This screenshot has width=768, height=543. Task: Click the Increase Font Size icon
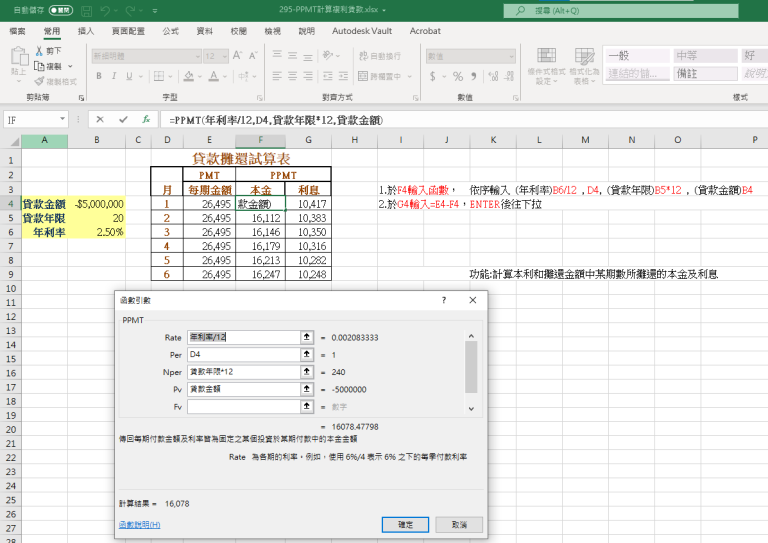[x=238, y=56]
